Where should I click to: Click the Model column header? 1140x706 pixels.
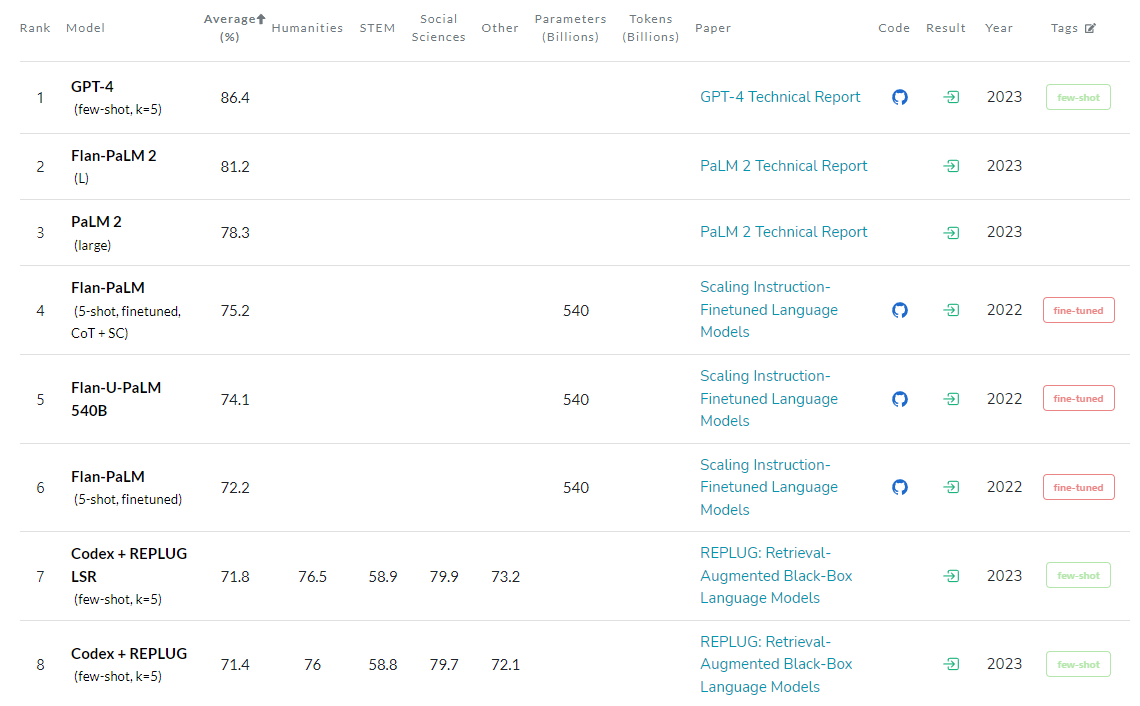click(85, 28)
